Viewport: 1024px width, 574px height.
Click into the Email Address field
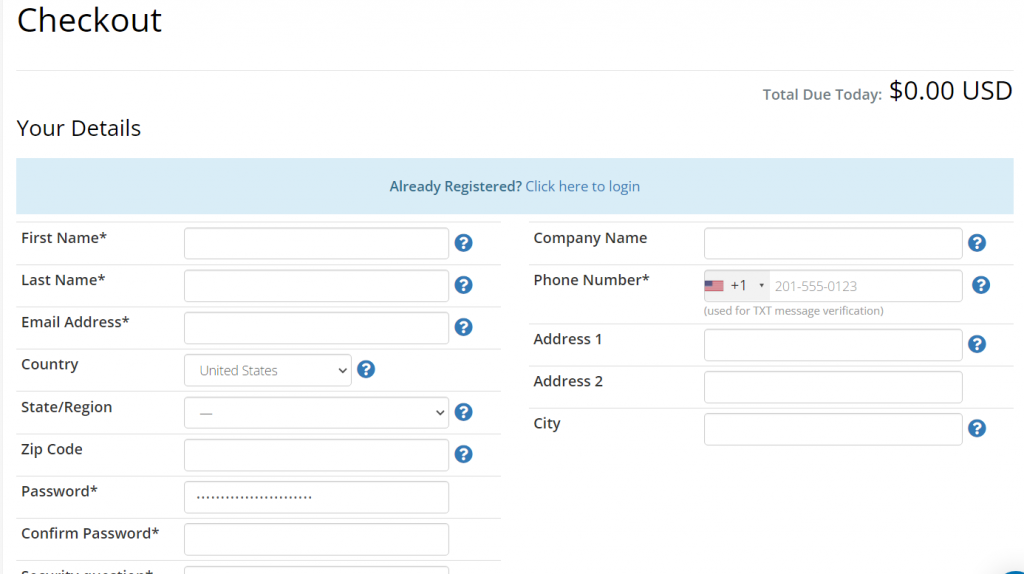click(x=316, y=327)
